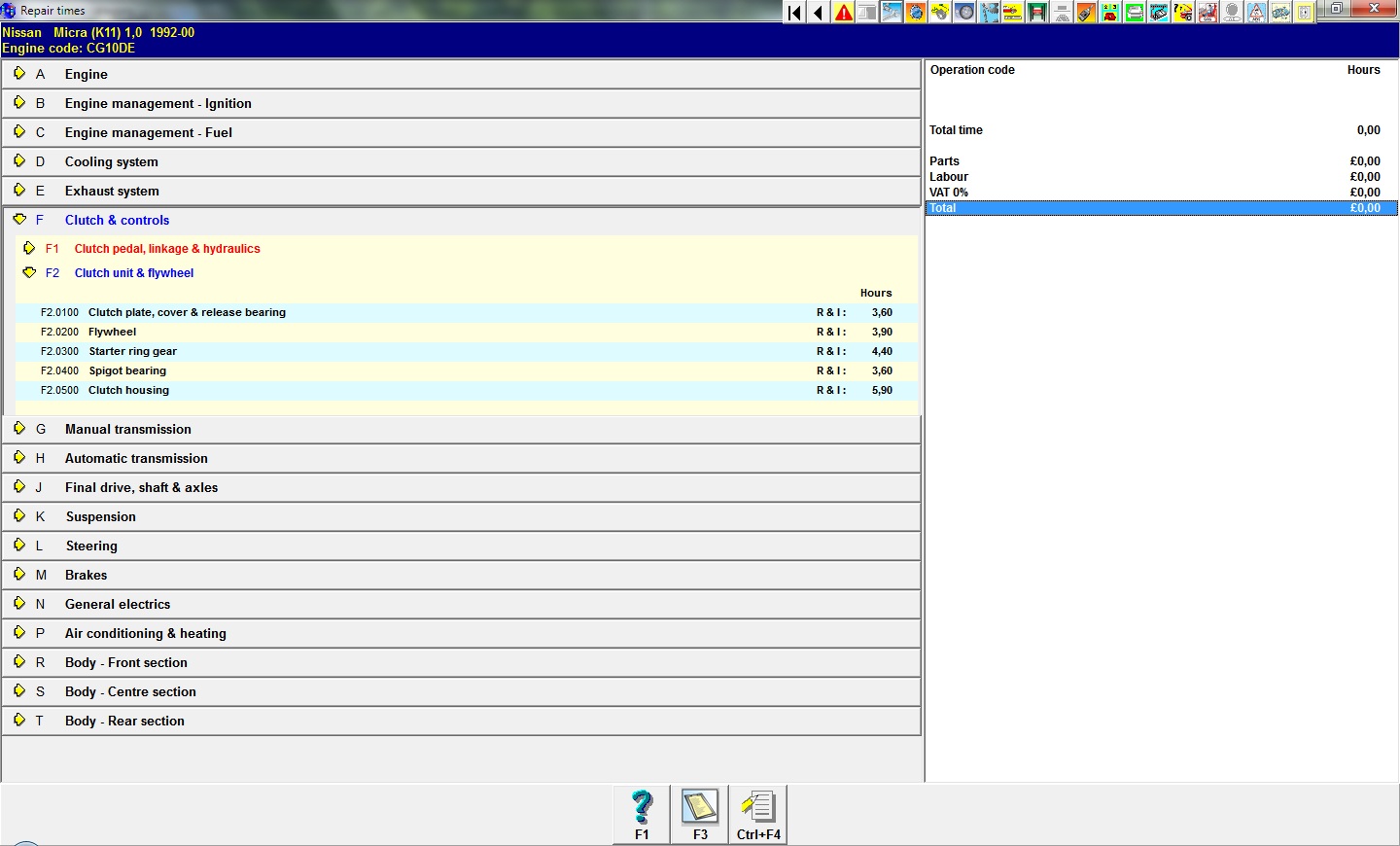Select F2.0100 Clutch plate, cover & release bearing
Viewport: 1400px width, 846px height.
click(467, 312)
